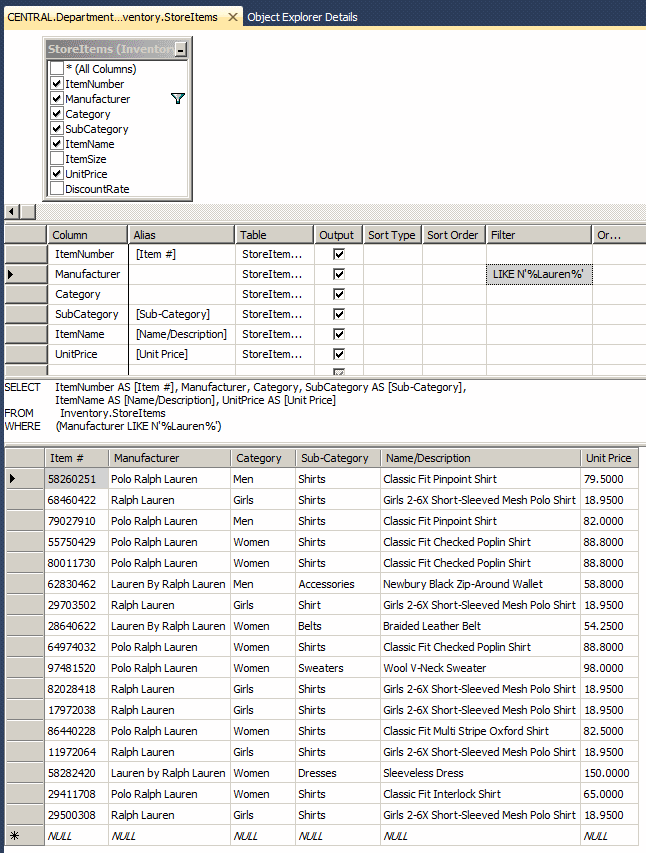
Task: Click the 150.0000 unit price cell
Action: point(609,773)
